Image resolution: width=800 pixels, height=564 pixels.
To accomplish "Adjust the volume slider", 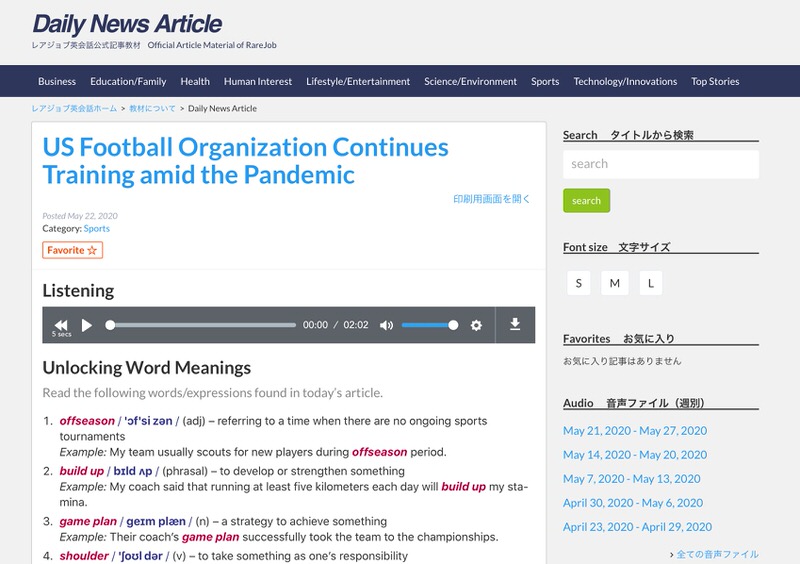I will [x=429, y=325].
